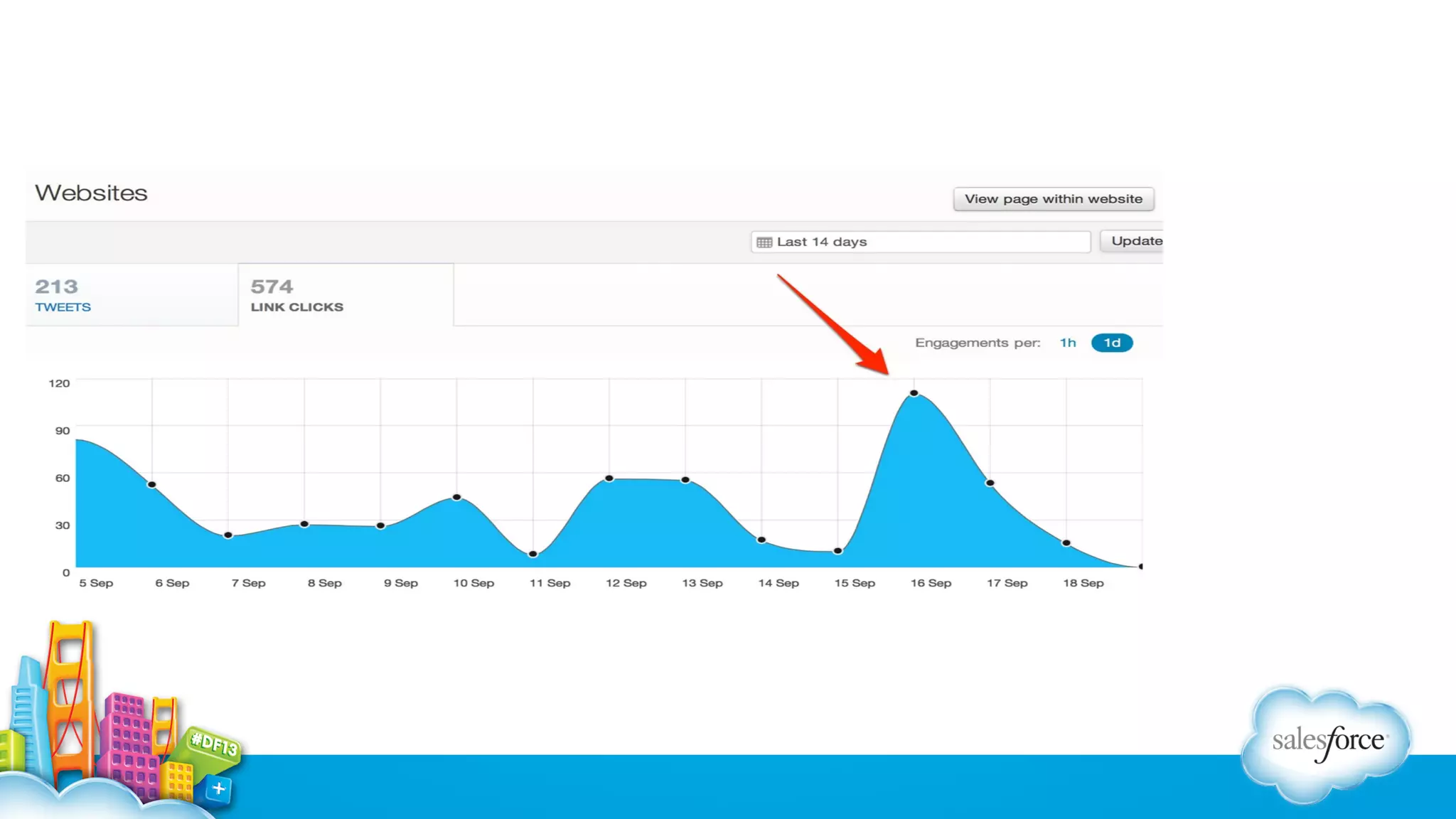Screen dimensions: 1456x819
Task: Click the blue plus cube icon
Action: pos(218,788)
